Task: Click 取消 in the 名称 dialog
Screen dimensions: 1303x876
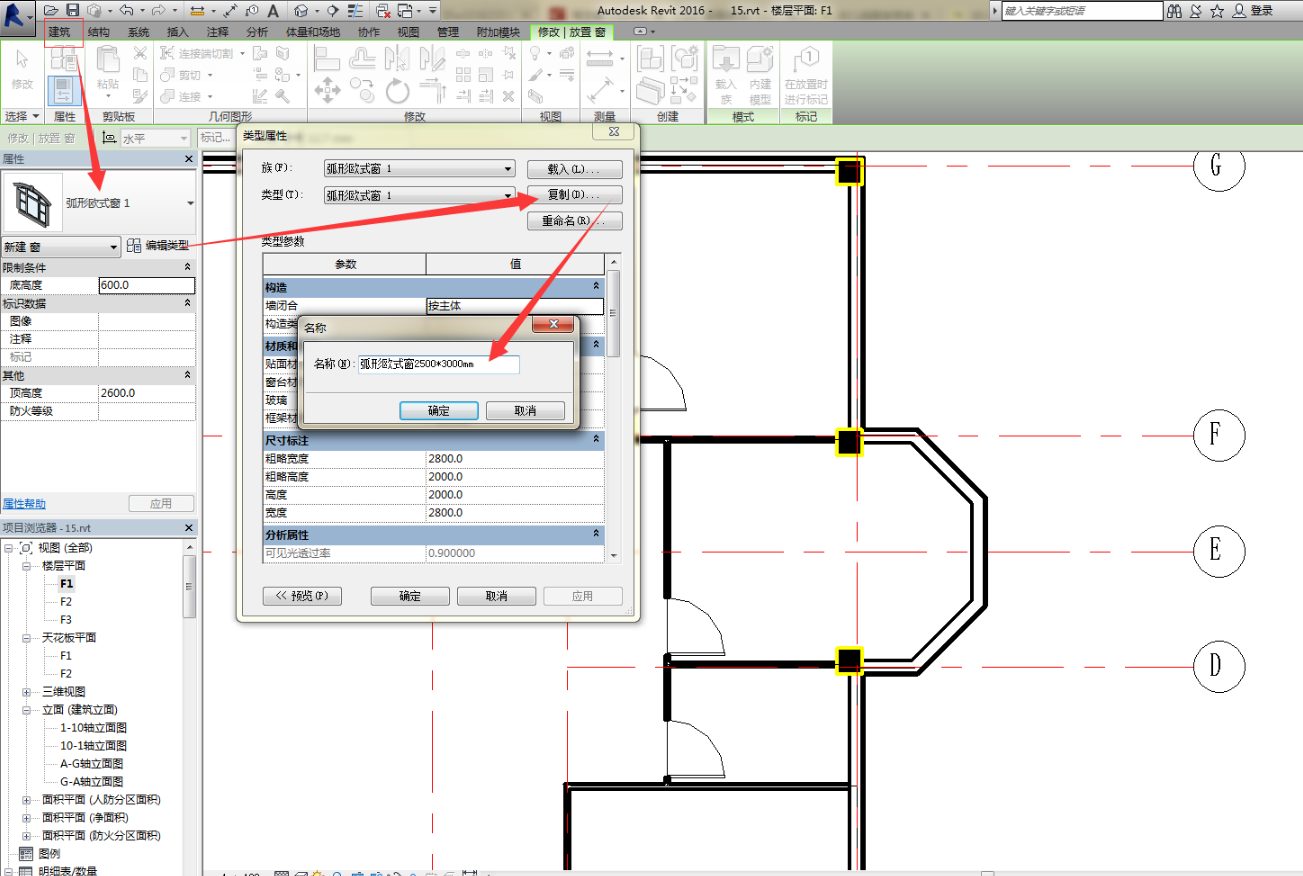Action: [525, 411]
